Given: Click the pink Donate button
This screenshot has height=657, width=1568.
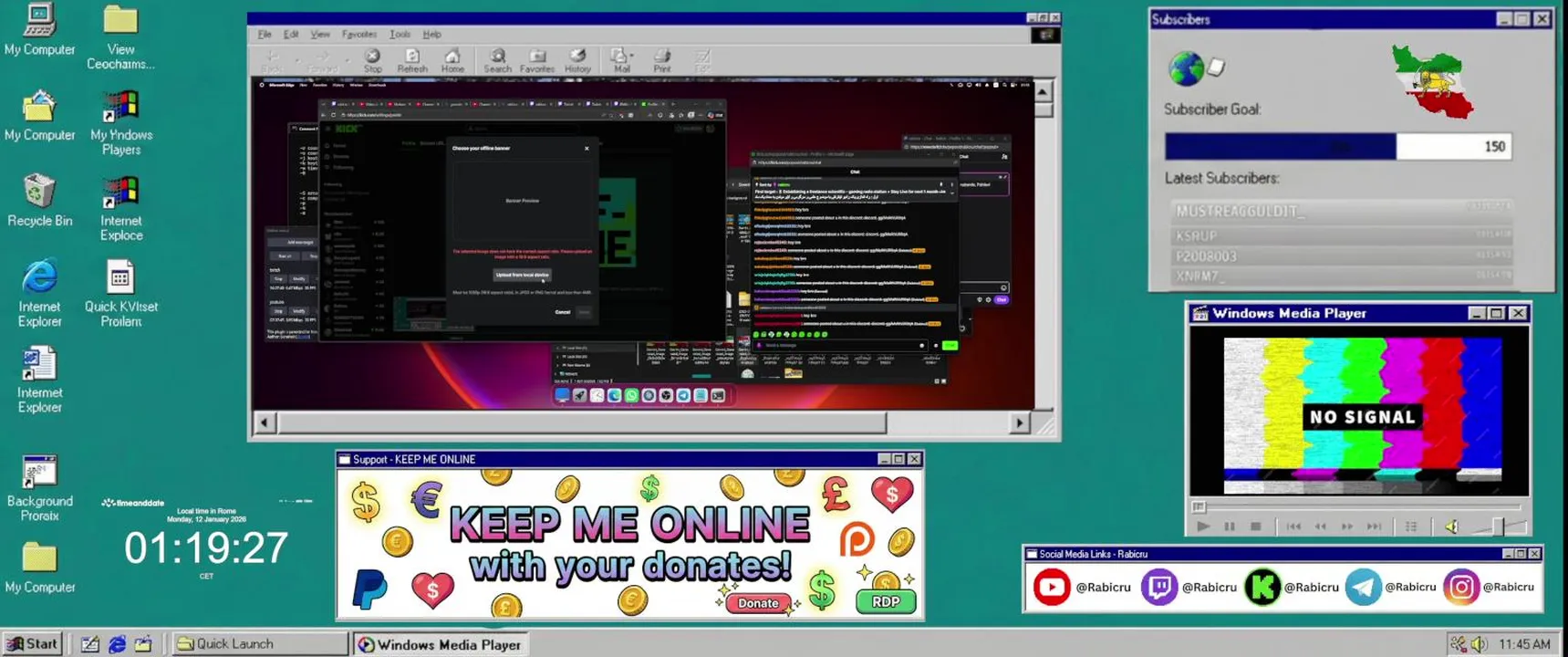Looking at the screenshot, I should pyautogui.click(x=758, y=602).
